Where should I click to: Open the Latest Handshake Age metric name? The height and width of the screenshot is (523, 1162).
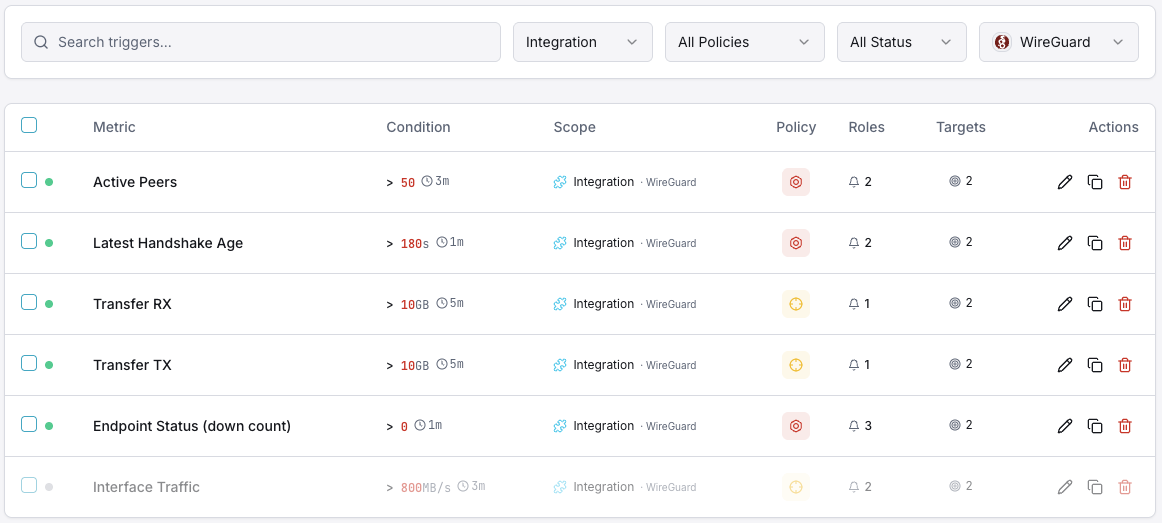(x=168, y=243)
